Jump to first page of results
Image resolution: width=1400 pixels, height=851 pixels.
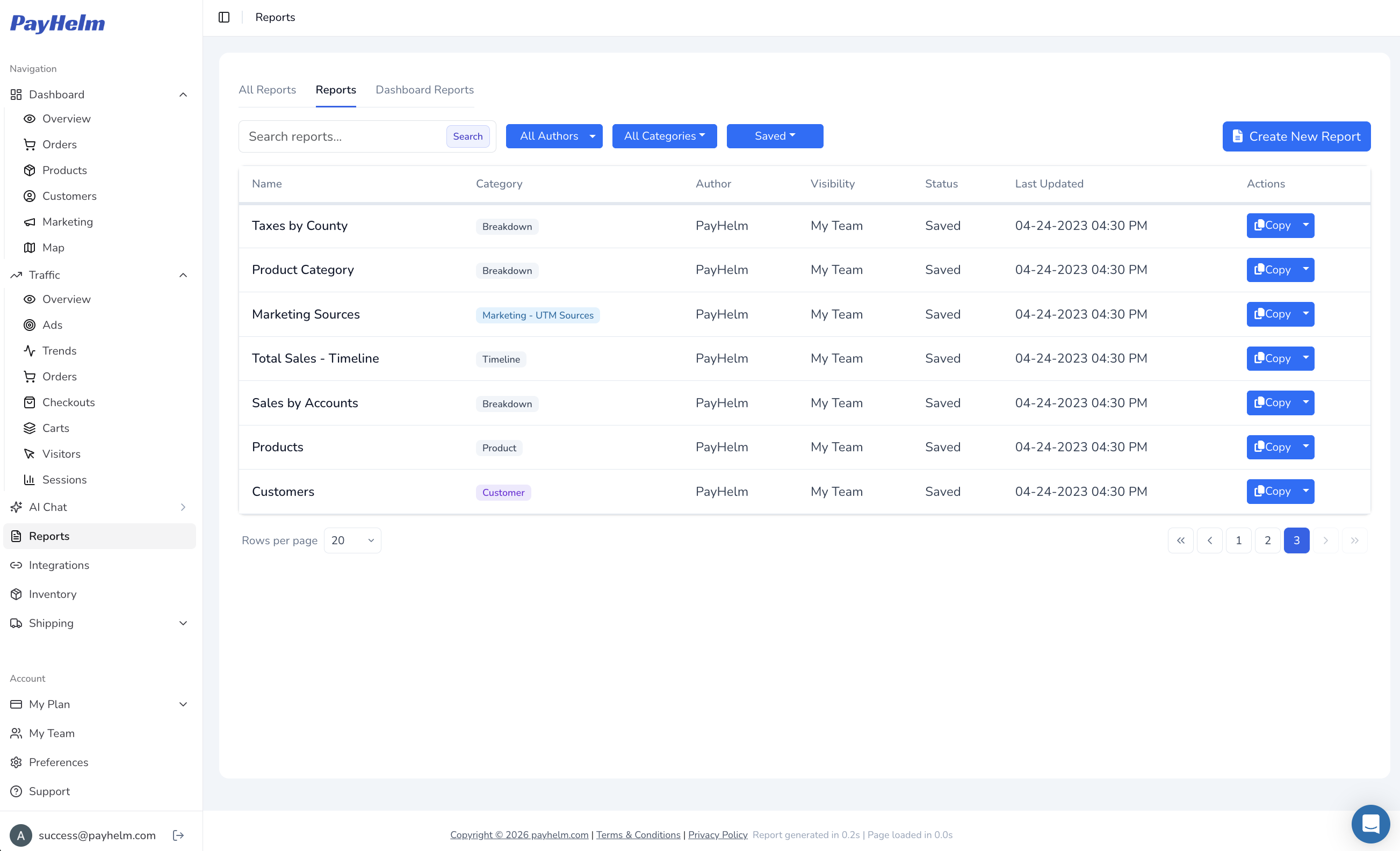[1181, 541]
